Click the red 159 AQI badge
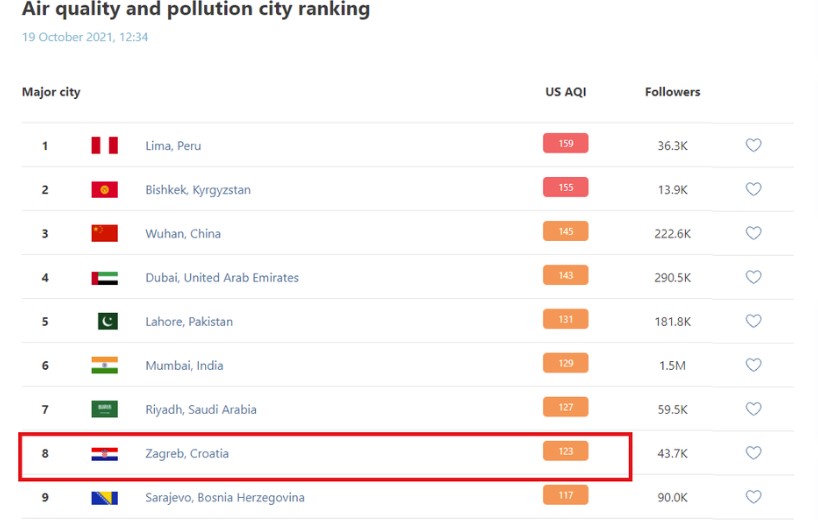 (565, 144)
